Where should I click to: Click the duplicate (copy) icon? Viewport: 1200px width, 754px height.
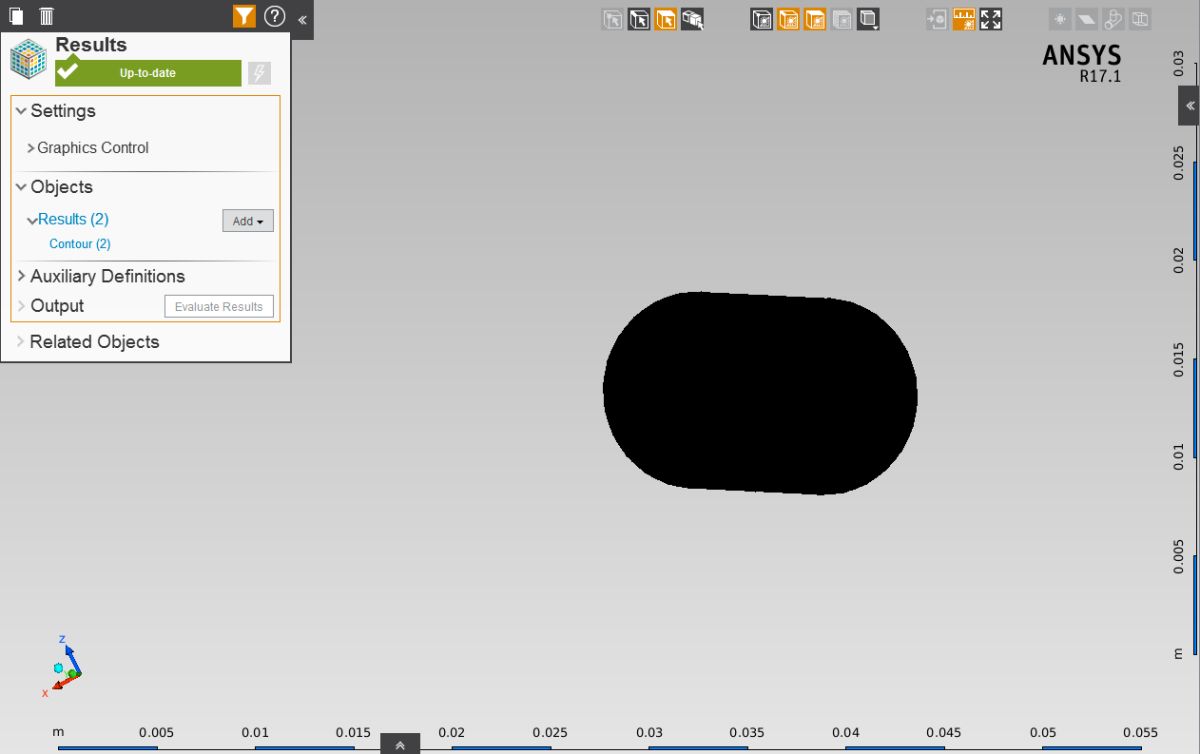click(15, 16)
